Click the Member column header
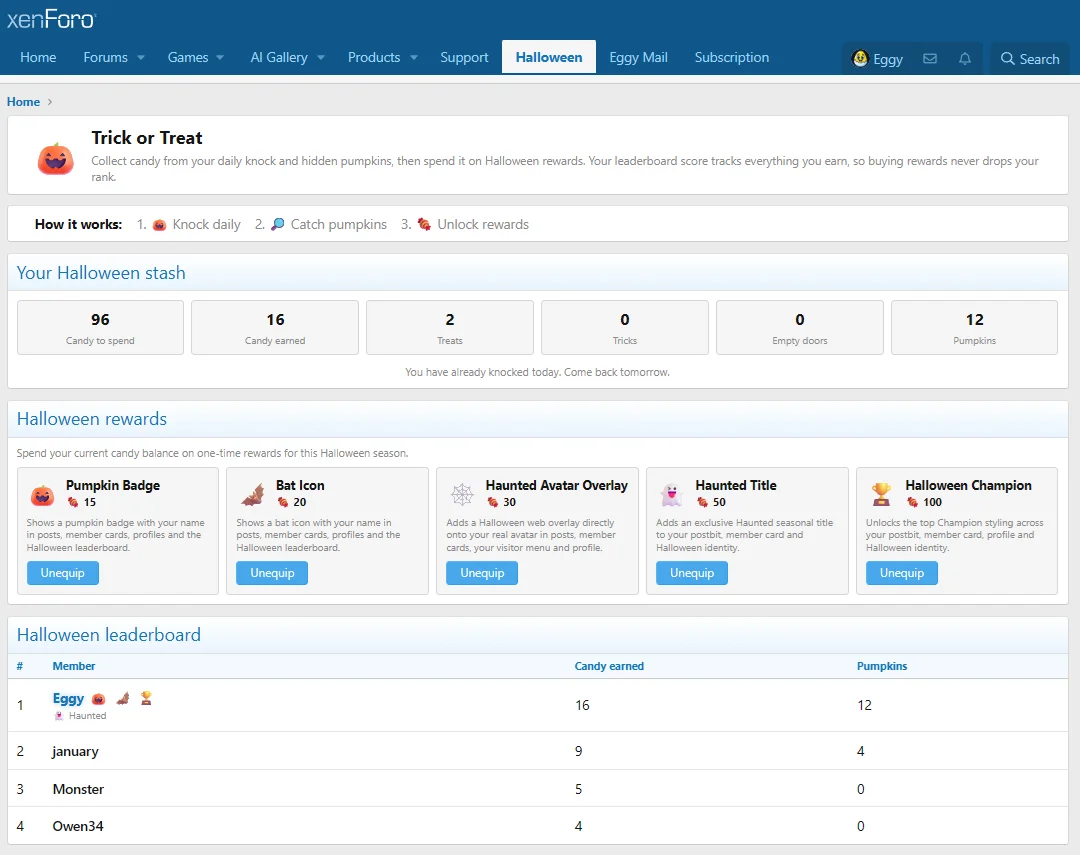Viewport: 1080px width, 855px height. [74, 666]
